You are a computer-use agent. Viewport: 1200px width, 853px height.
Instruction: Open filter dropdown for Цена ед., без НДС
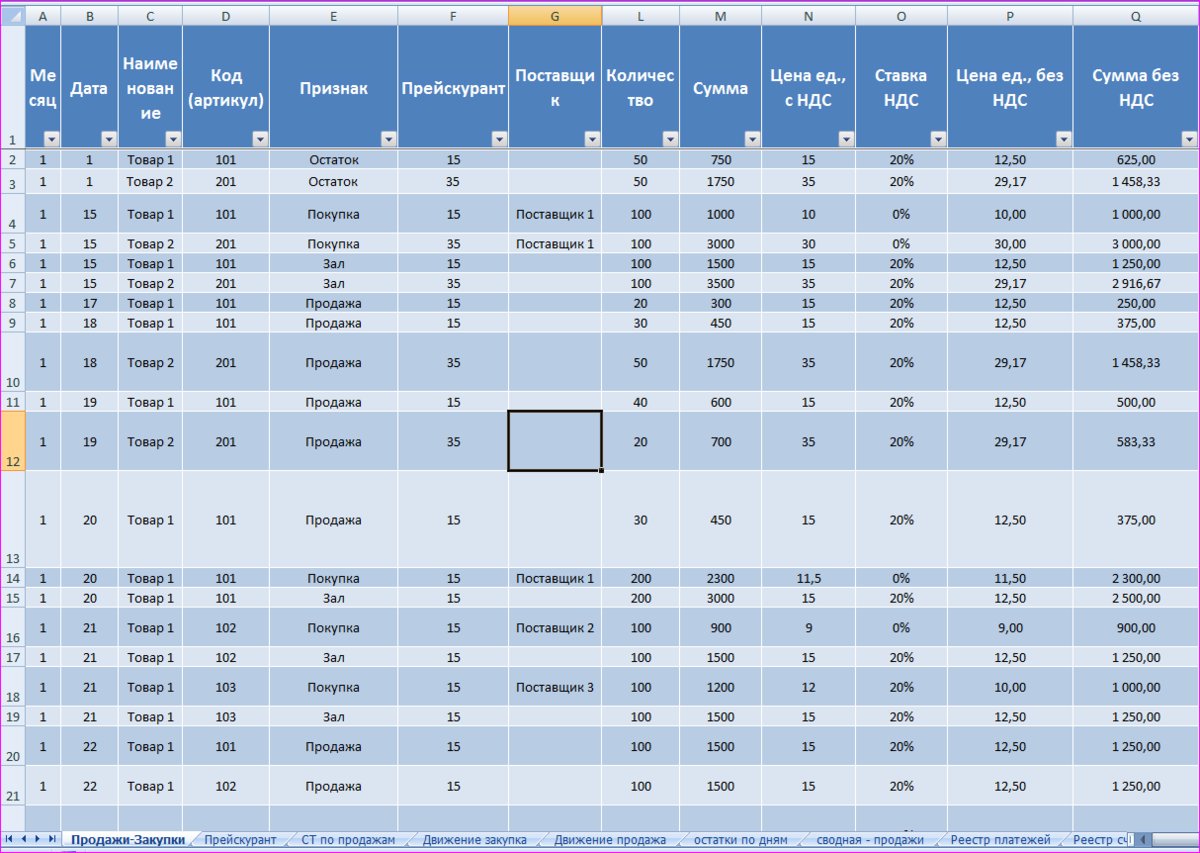1064,140
